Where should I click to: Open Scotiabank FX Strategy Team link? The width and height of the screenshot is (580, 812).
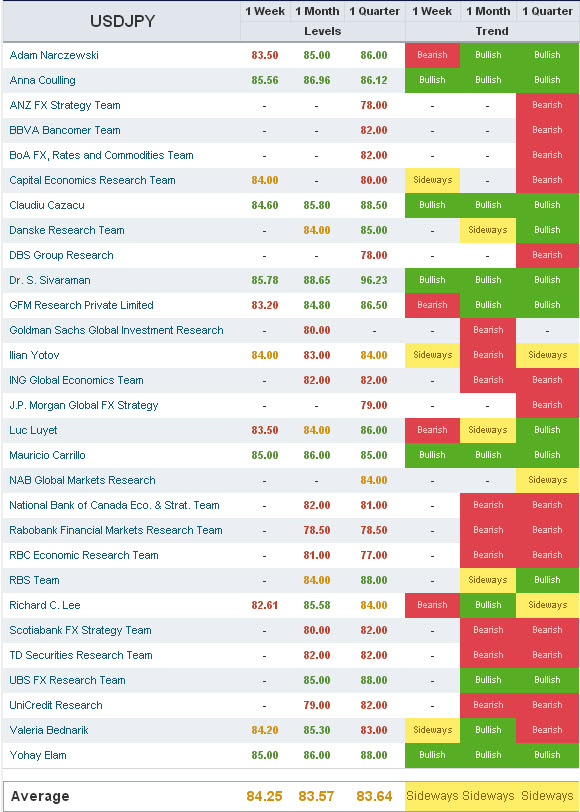[80, 630]
